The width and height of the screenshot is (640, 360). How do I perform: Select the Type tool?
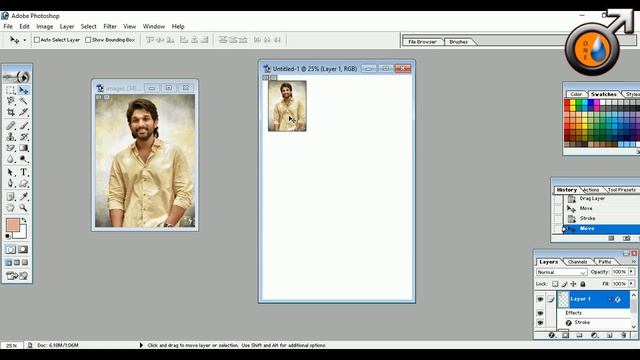(23, 172)
